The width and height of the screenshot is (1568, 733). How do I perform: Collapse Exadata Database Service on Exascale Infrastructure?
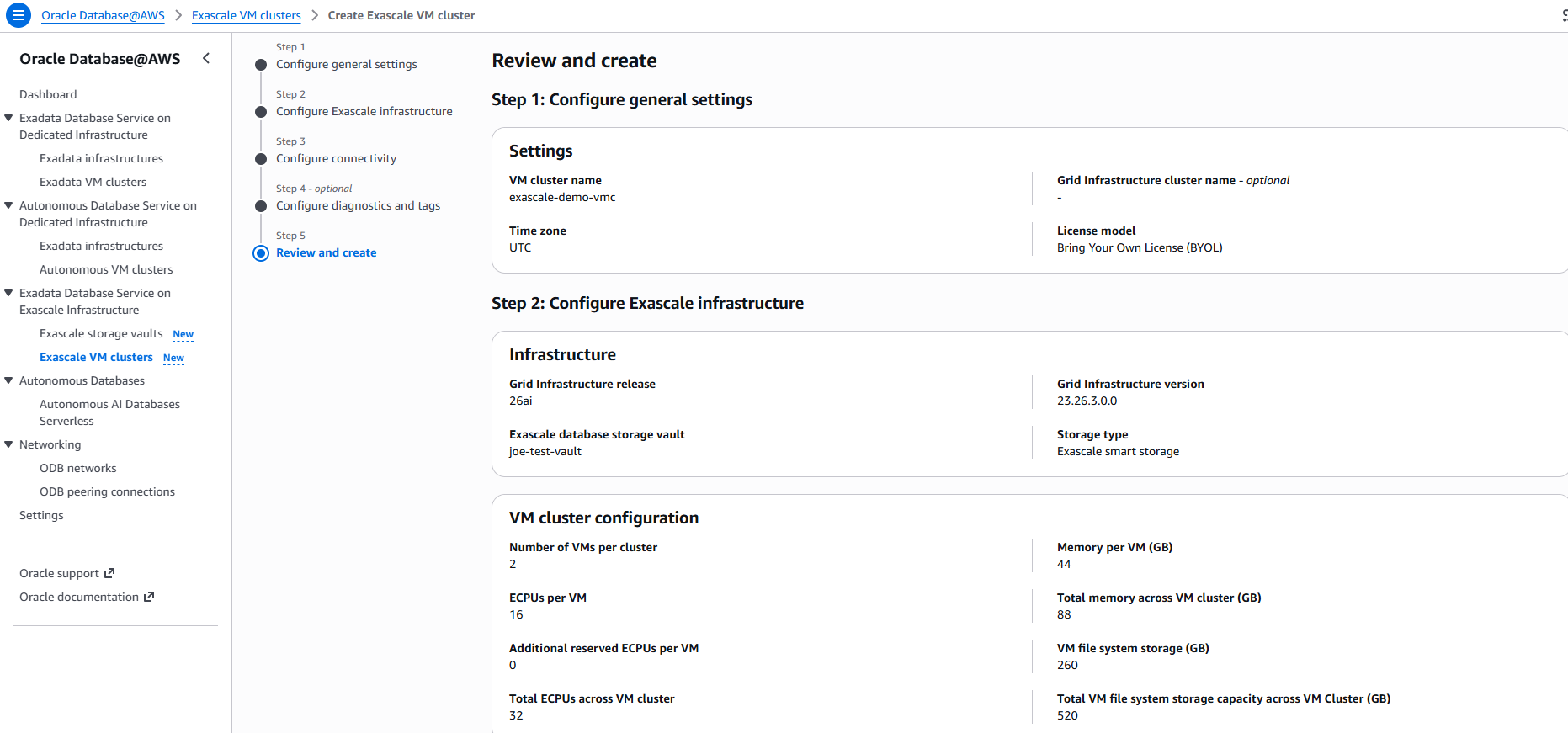tap(8, 293)
